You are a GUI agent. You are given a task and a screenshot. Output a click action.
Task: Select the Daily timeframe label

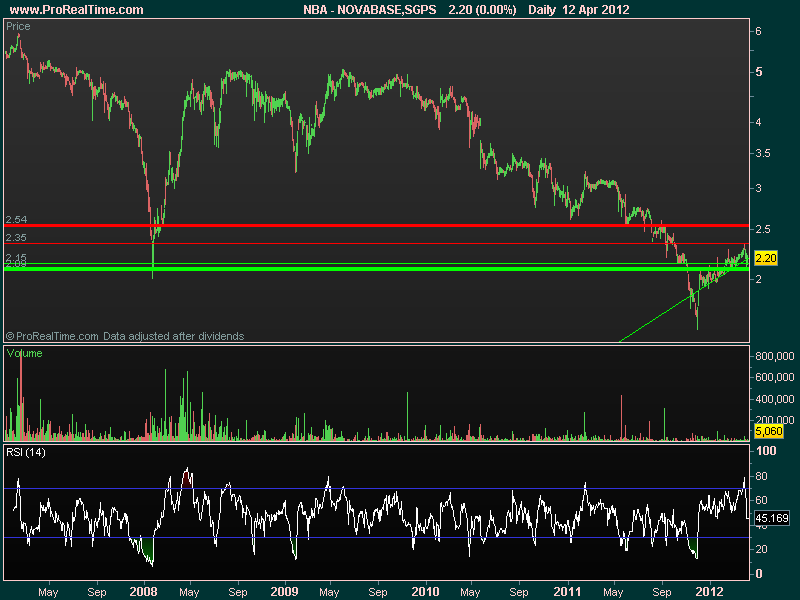point(542,10)
